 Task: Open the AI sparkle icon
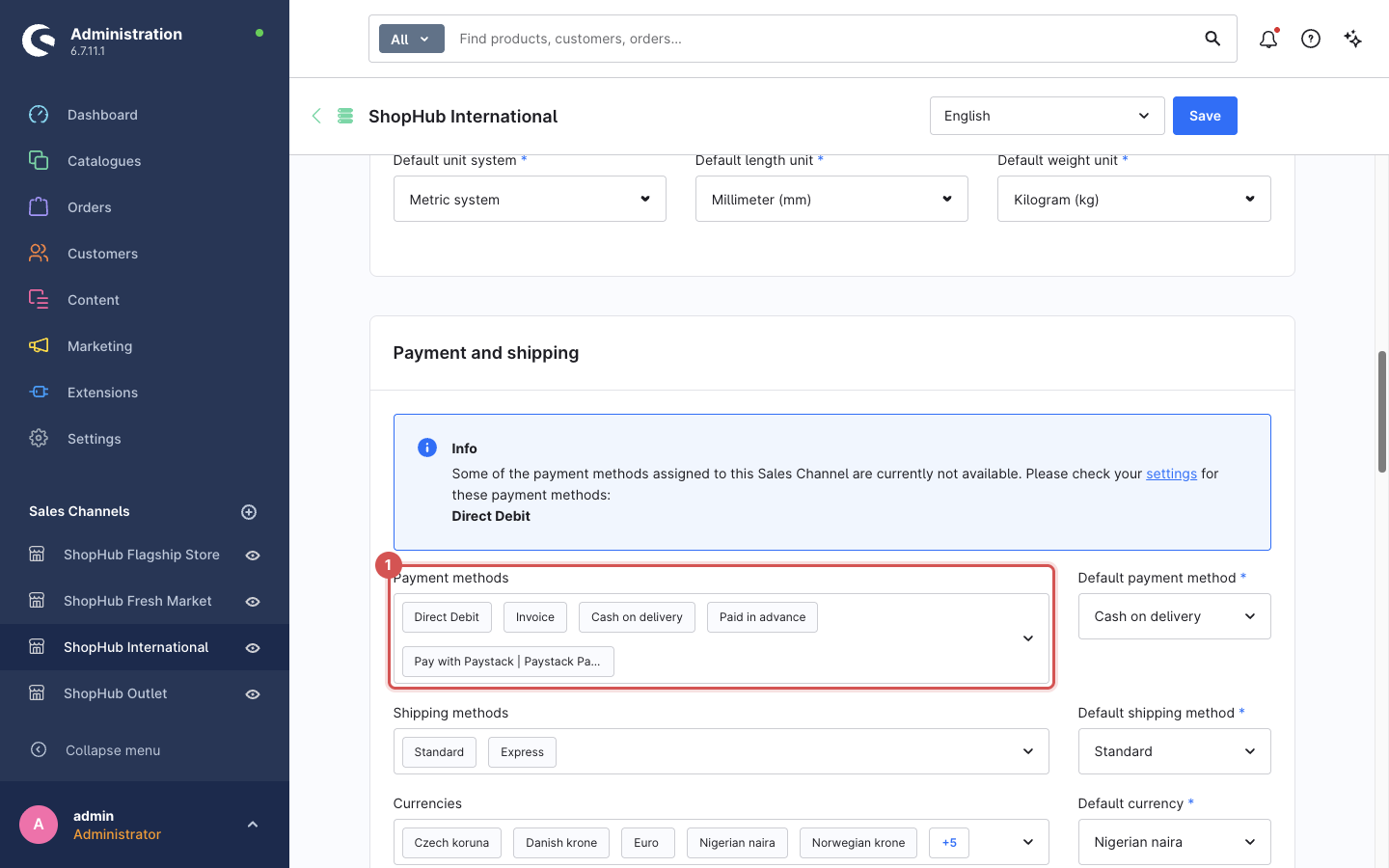(1353, 39)
